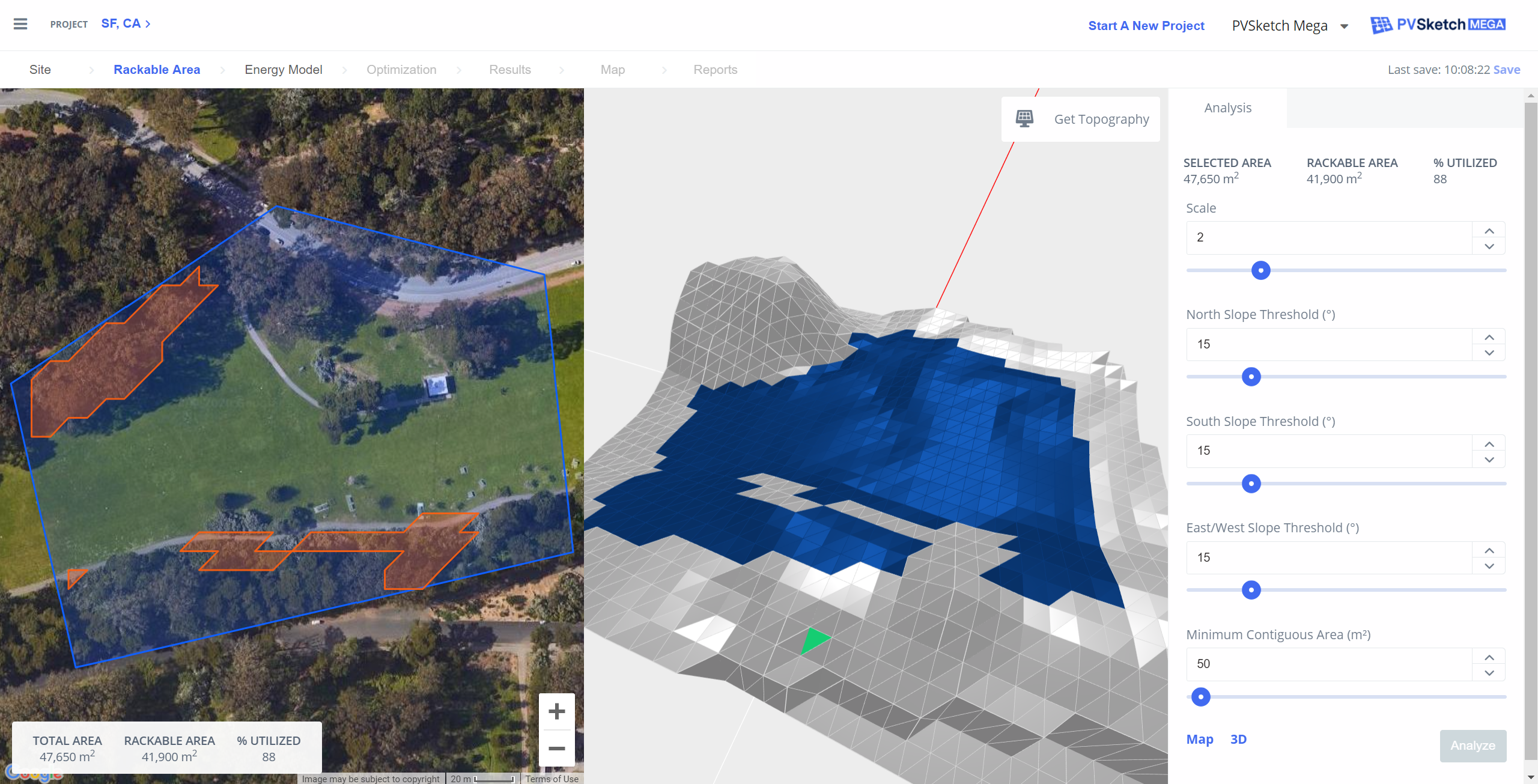1538x784 pixels.
Task: Switch to Map view link
Action: click(x=1199, y=740)
